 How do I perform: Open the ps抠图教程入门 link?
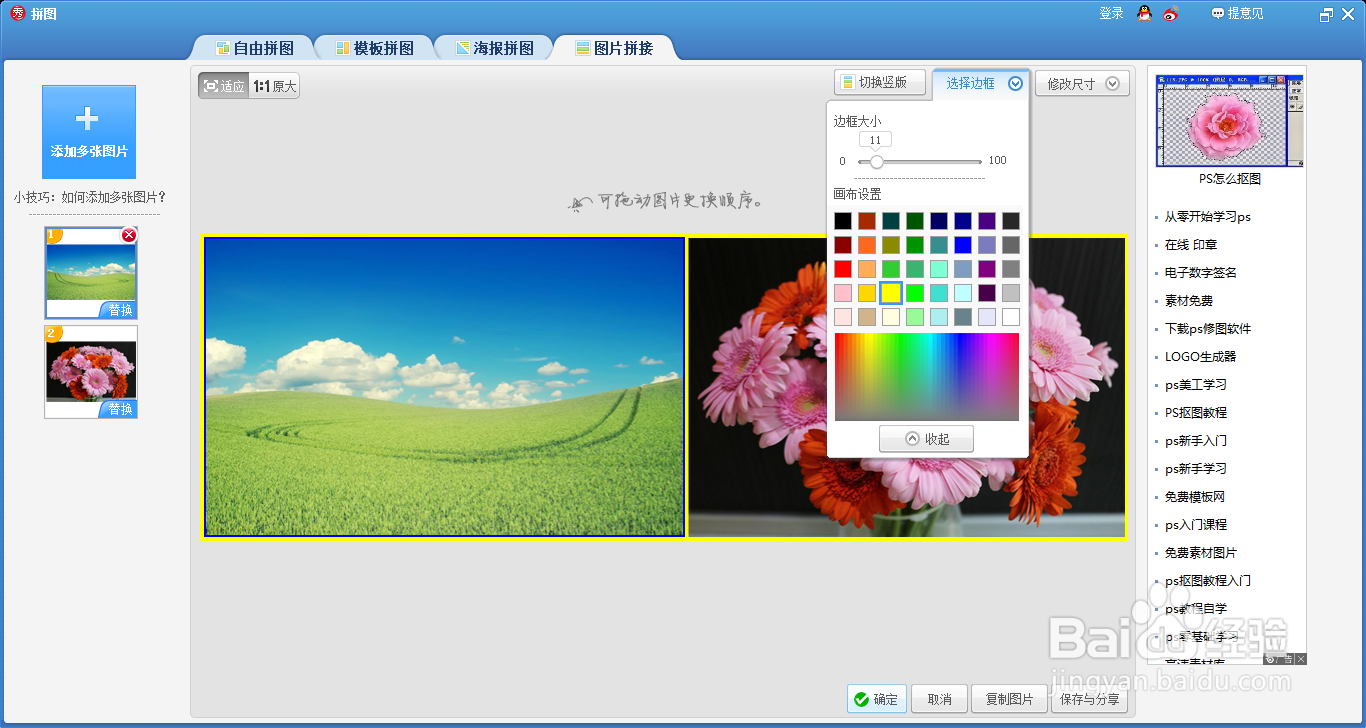point(1208,581)
